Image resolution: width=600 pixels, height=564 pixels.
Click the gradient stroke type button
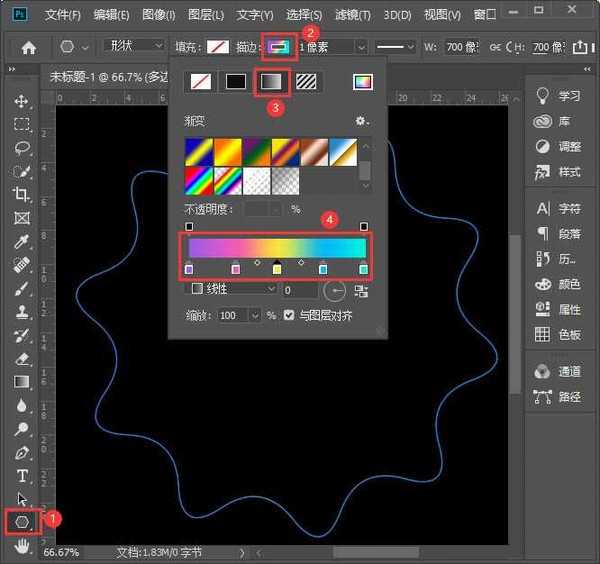[x=271, y=83]
